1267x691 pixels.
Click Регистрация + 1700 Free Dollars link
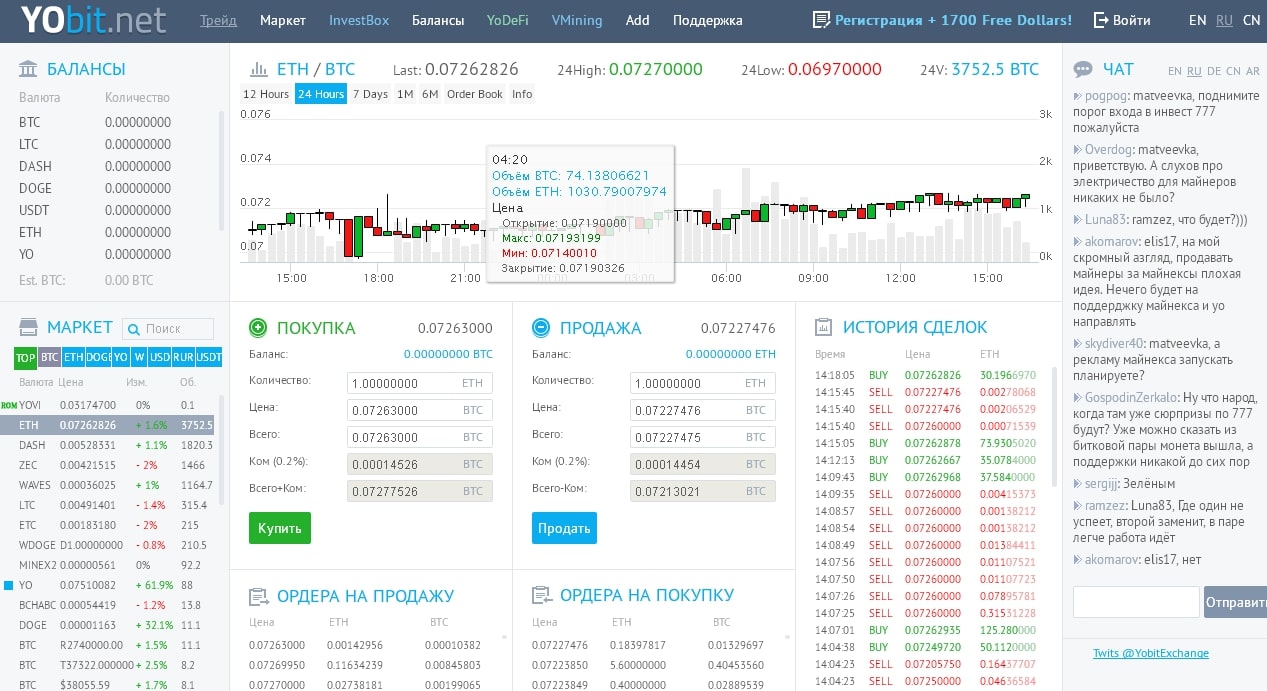click(x=953, y=20)
